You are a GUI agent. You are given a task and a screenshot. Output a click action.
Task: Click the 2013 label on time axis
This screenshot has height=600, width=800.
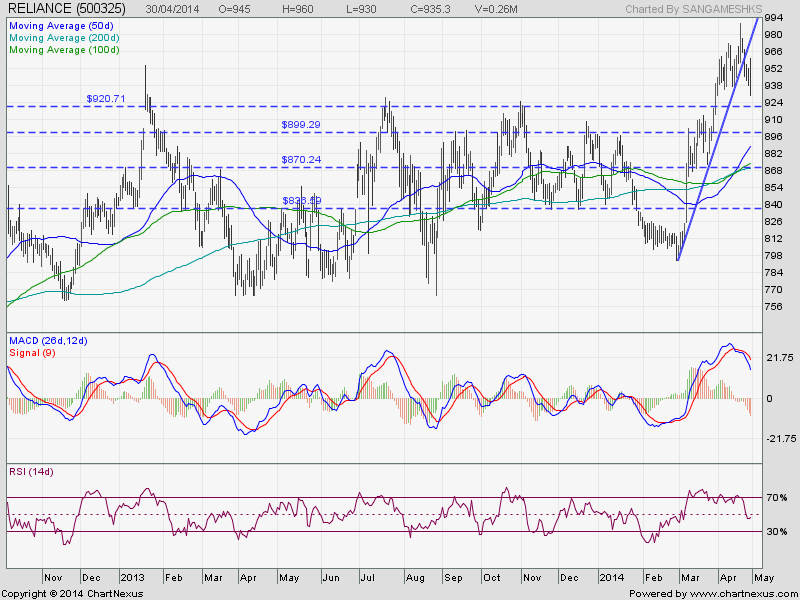point(133,578)
